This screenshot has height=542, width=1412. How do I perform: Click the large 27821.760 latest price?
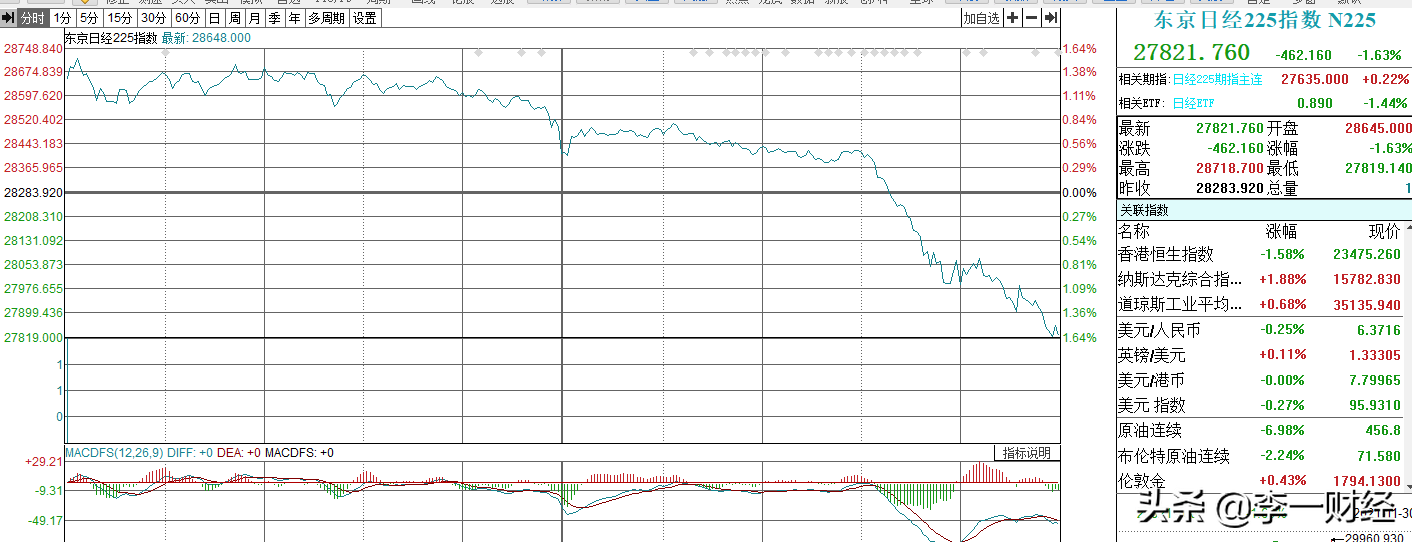point(1191,52)
